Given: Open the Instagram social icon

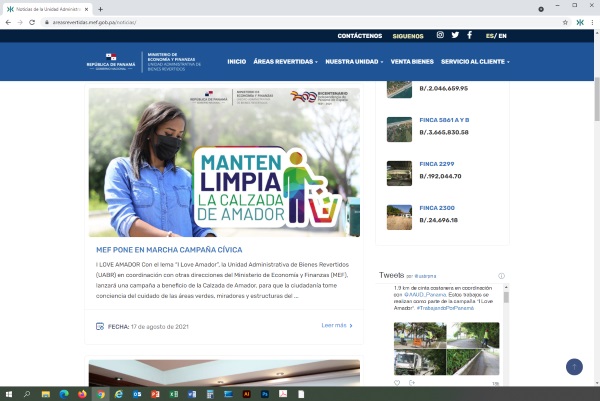Looking at the screenshot, I should (440, 35).
